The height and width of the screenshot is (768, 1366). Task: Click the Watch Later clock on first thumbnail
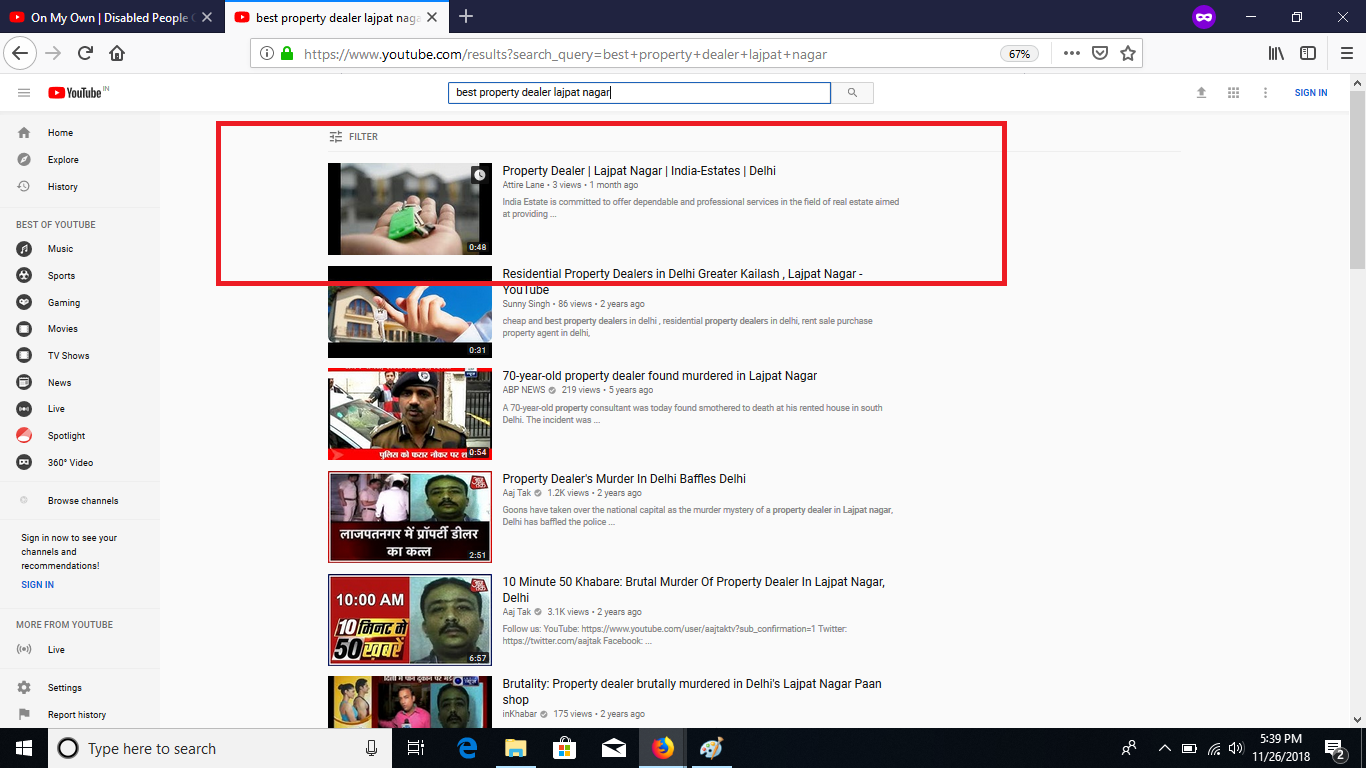(x=480, y=175)
